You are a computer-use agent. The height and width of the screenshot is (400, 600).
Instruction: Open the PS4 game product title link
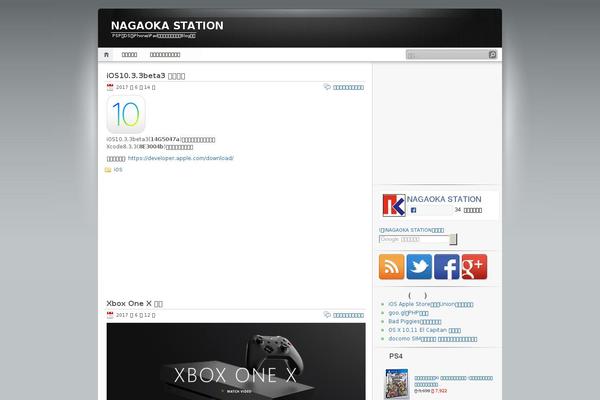tap(453, 381)
